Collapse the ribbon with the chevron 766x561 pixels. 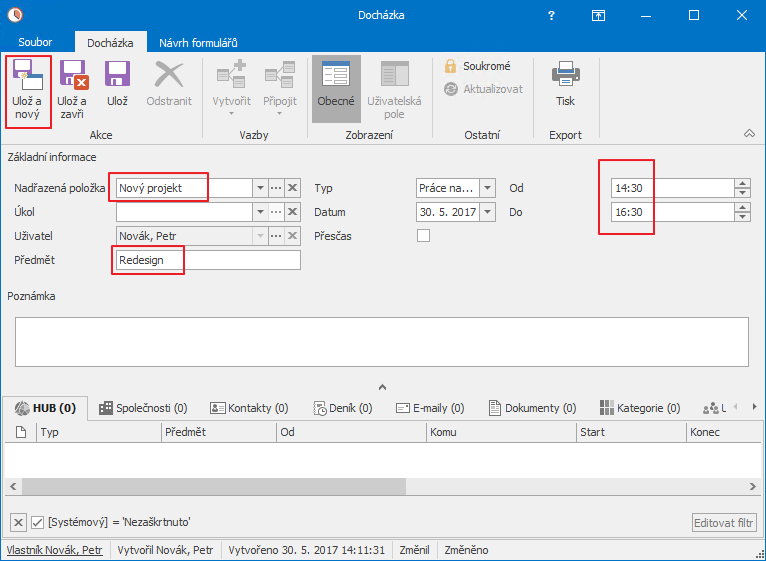pyautogui.click(x=749, y=133)
